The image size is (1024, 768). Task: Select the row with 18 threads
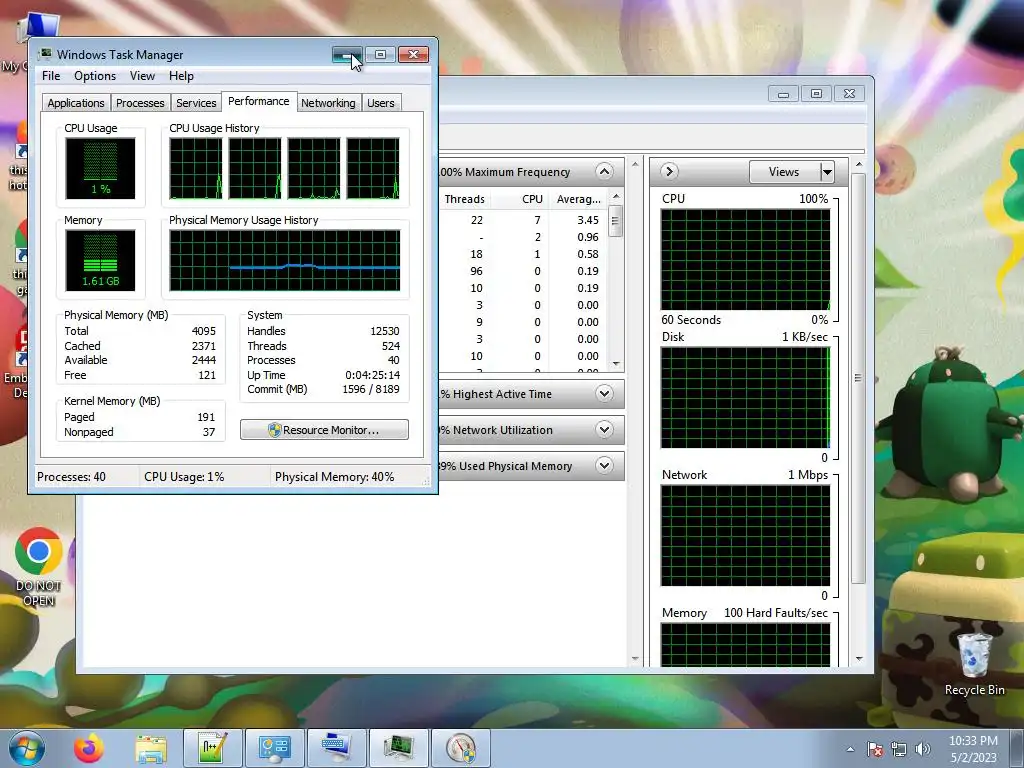(x=524, y=254)
